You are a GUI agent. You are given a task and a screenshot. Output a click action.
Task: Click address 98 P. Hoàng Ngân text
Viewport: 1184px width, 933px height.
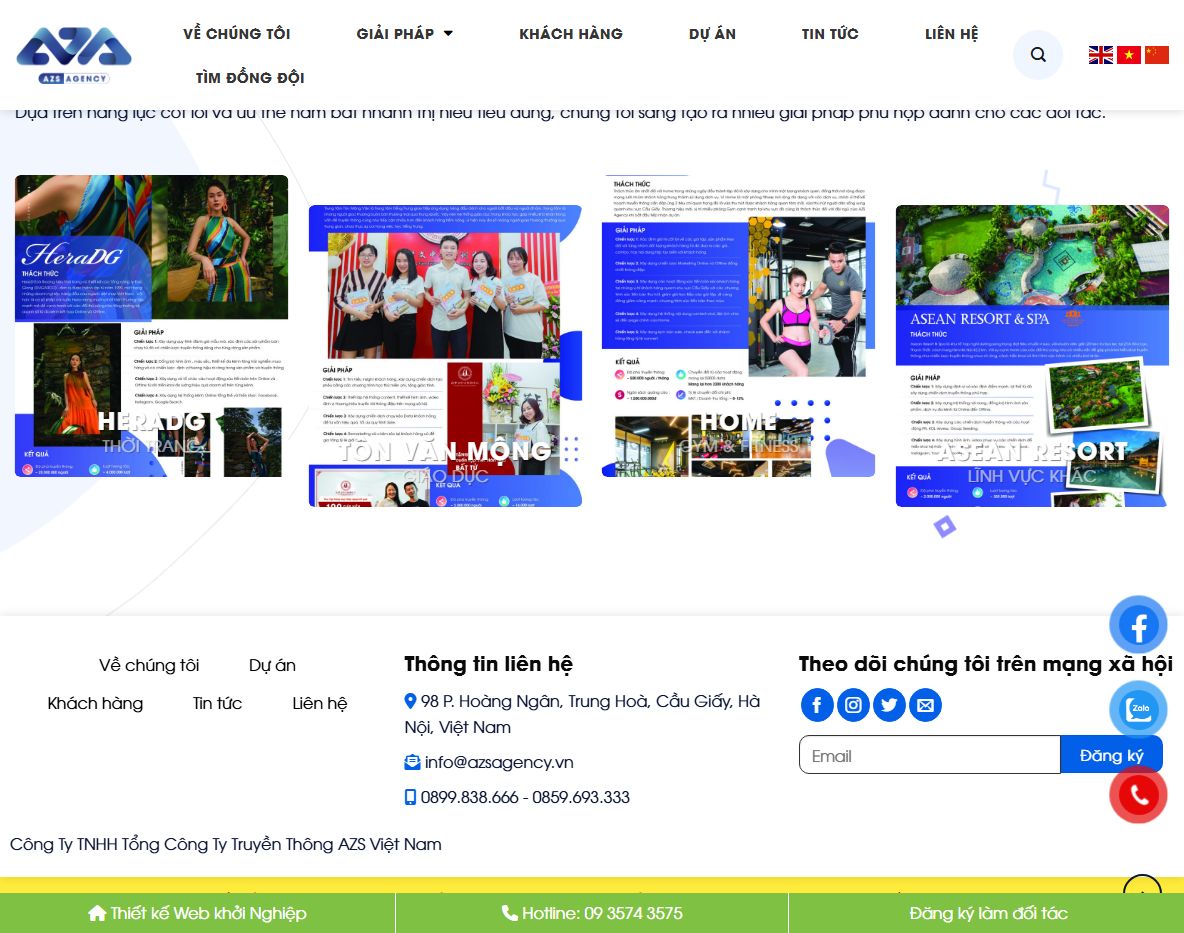point(582,714)
